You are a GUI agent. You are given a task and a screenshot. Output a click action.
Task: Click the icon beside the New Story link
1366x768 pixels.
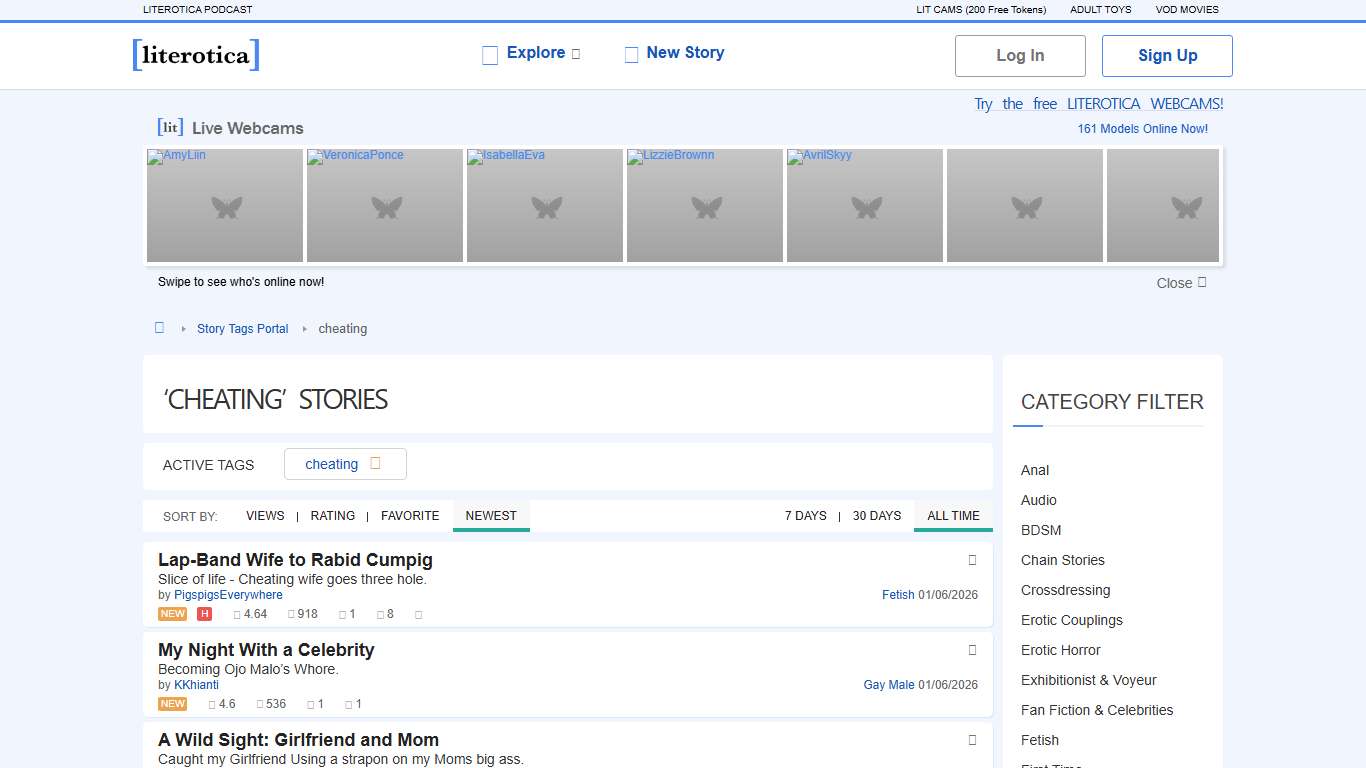tap(631, 55)
